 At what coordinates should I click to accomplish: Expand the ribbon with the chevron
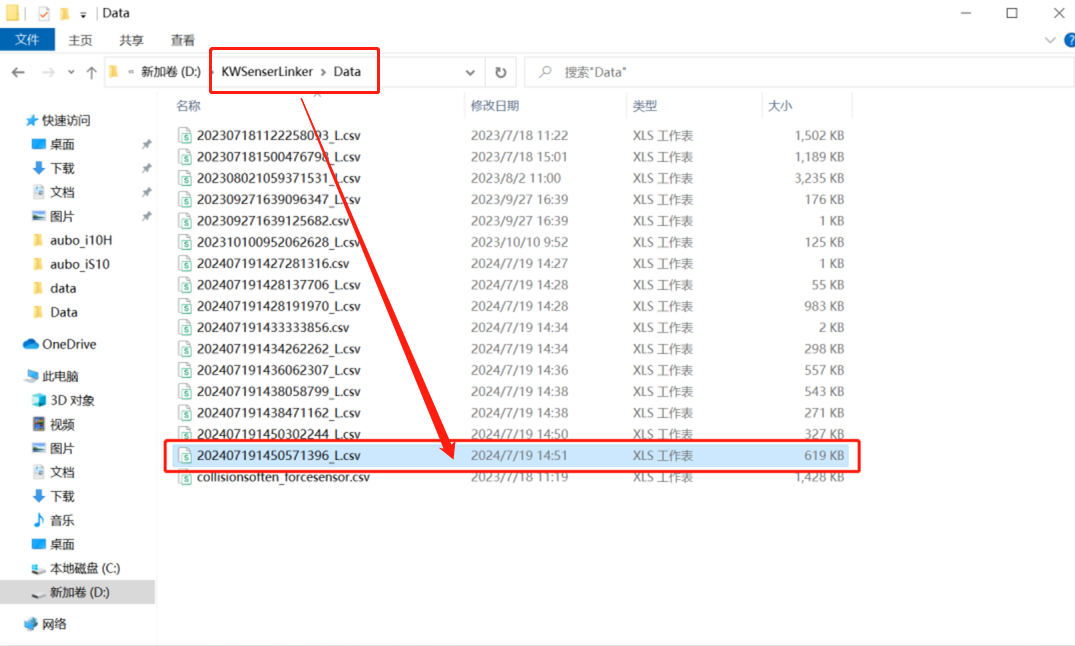[1048, 40]
